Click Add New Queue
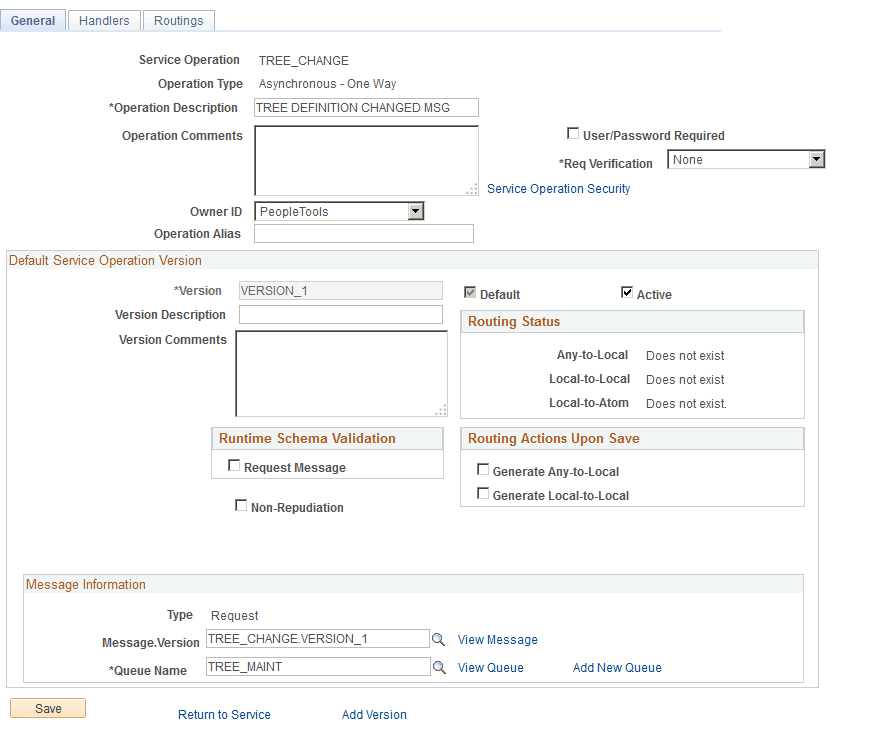 click(x=616, y=666)
